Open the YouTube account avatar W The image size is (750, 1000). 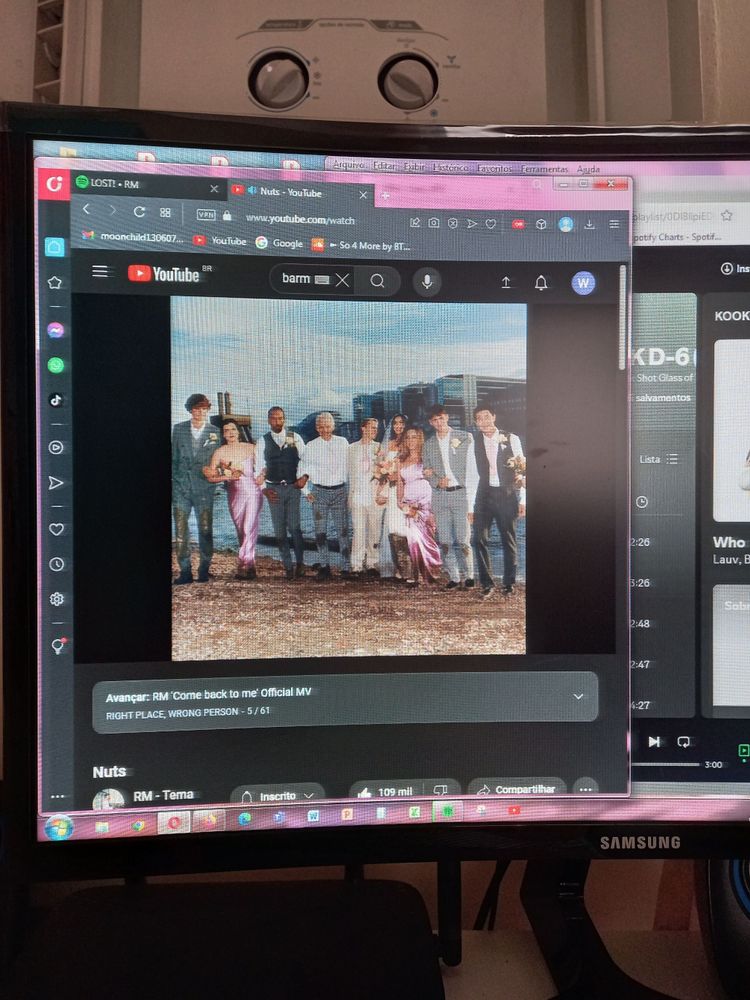pyautogui.click(x=583, y=283)
